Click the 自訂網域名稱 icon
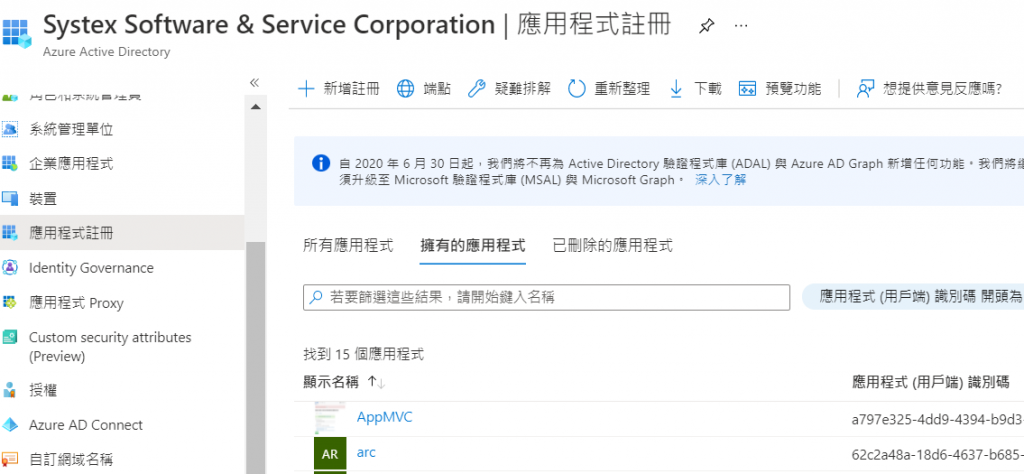This screenshot has height=474, width=1024. click(10, 459)
